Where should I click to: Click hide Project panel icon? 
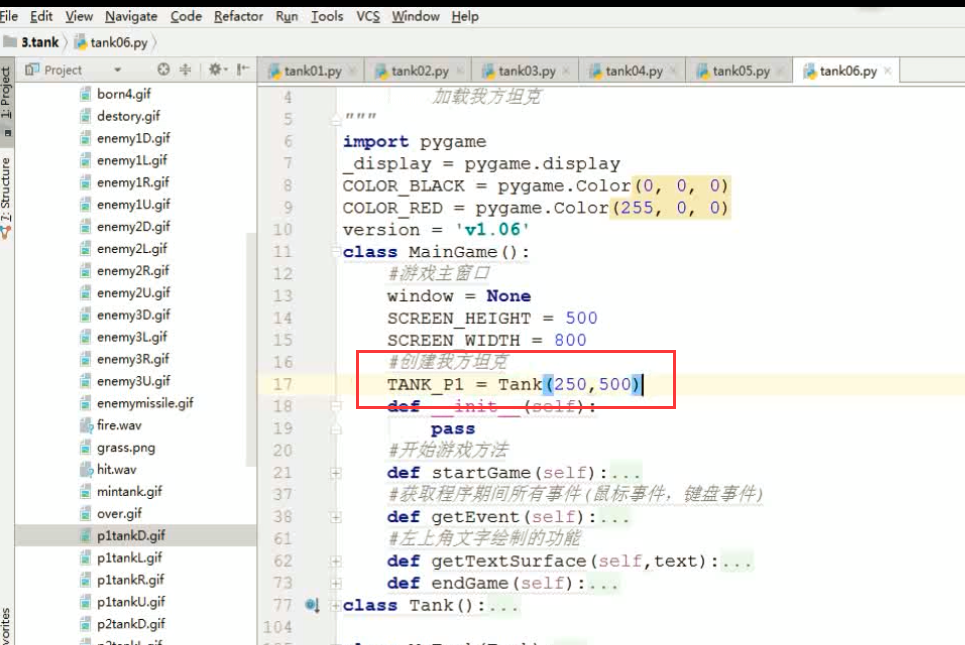click(243, 70)
